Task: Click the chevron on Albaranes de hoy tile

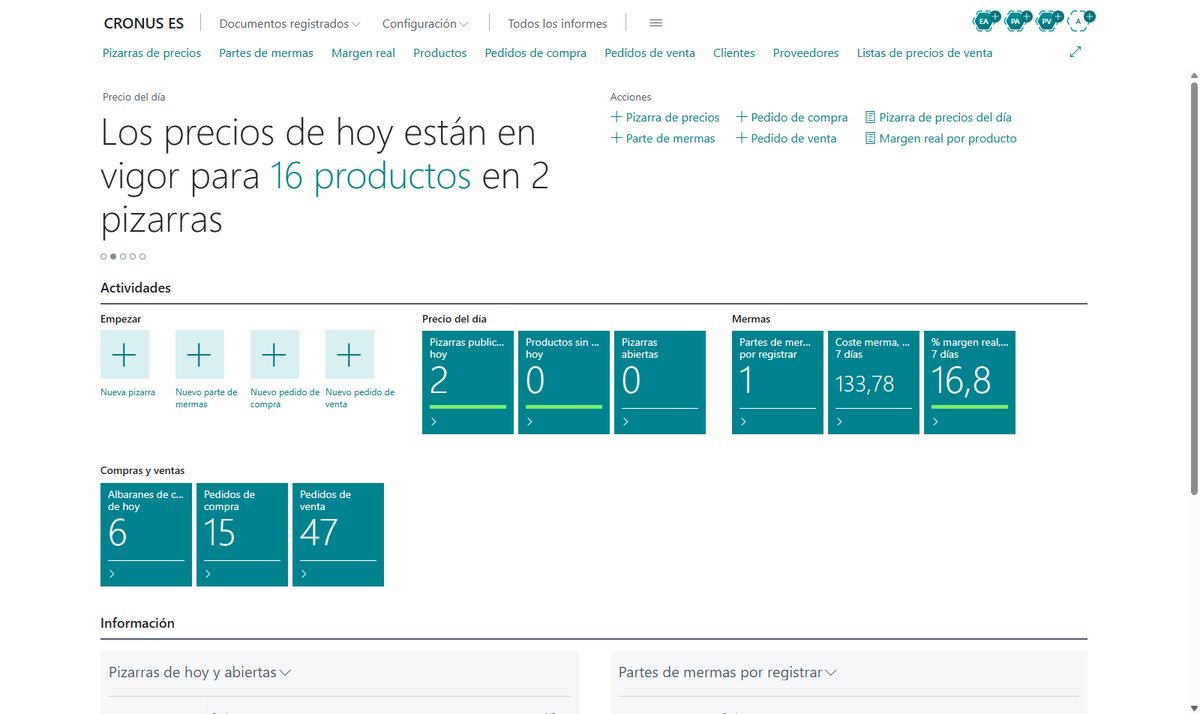Action: point(112,574)
